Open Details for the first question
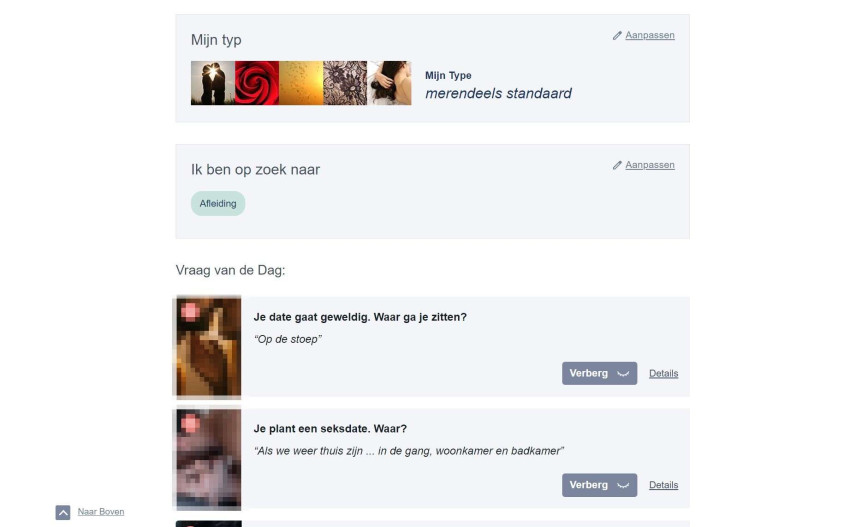850x527 pixels. click(x=664, y=374)
